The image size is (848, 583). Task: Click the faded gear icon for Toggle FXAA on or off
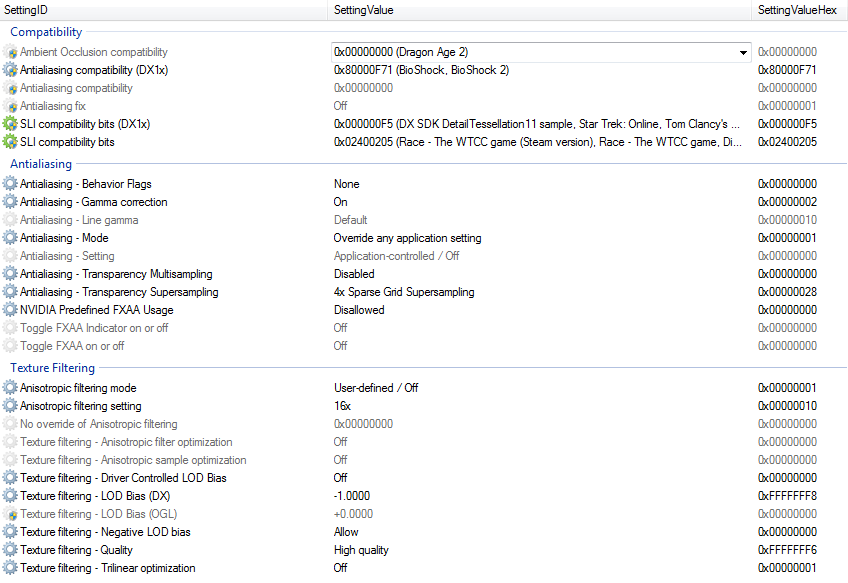(10, 346)
